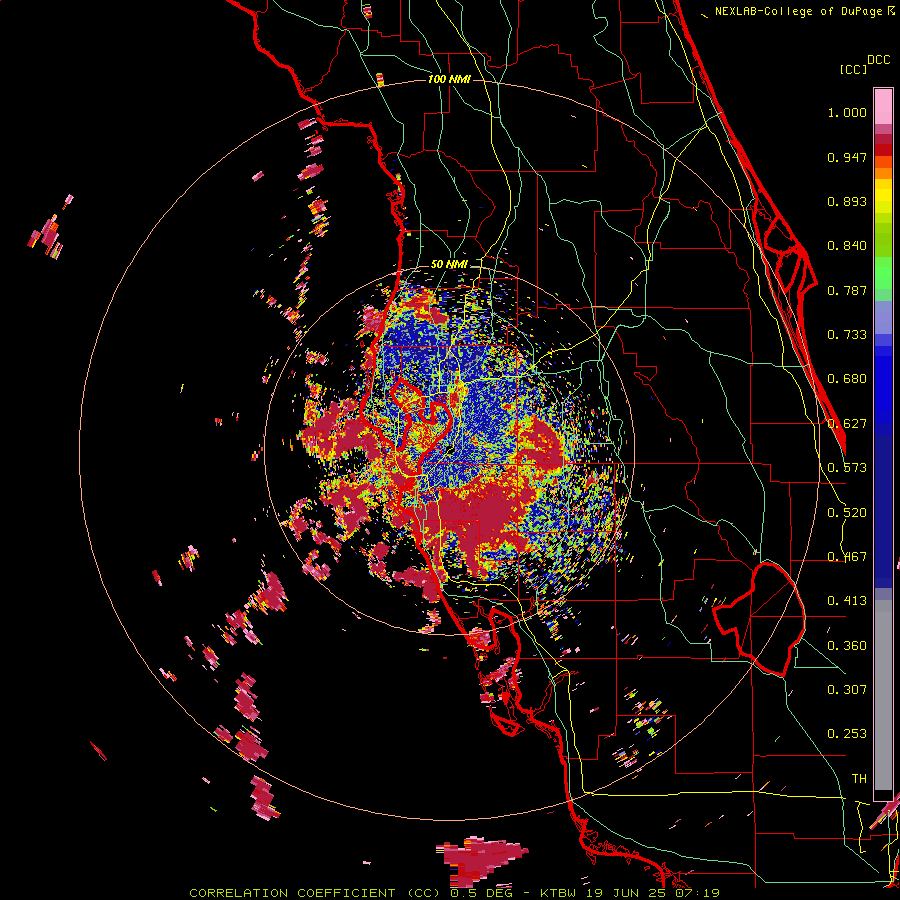
Task: Click the KTBW 19 JUN 25 07:19 timestamp
Action: click(630, 893)
